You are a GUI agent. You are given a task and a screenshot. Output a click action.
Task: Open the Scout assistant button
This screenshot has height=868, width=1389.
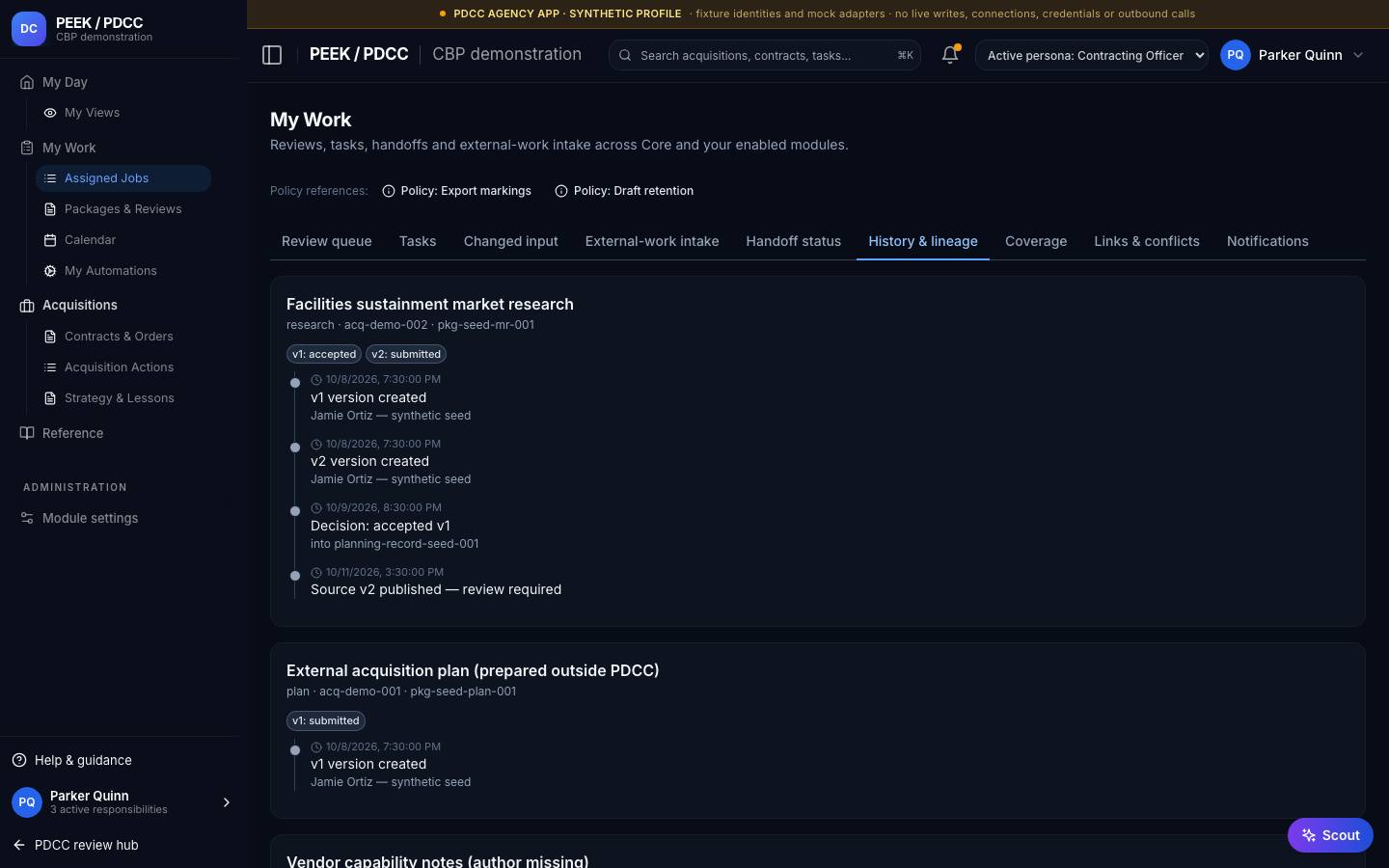(x=1330, y=835)
